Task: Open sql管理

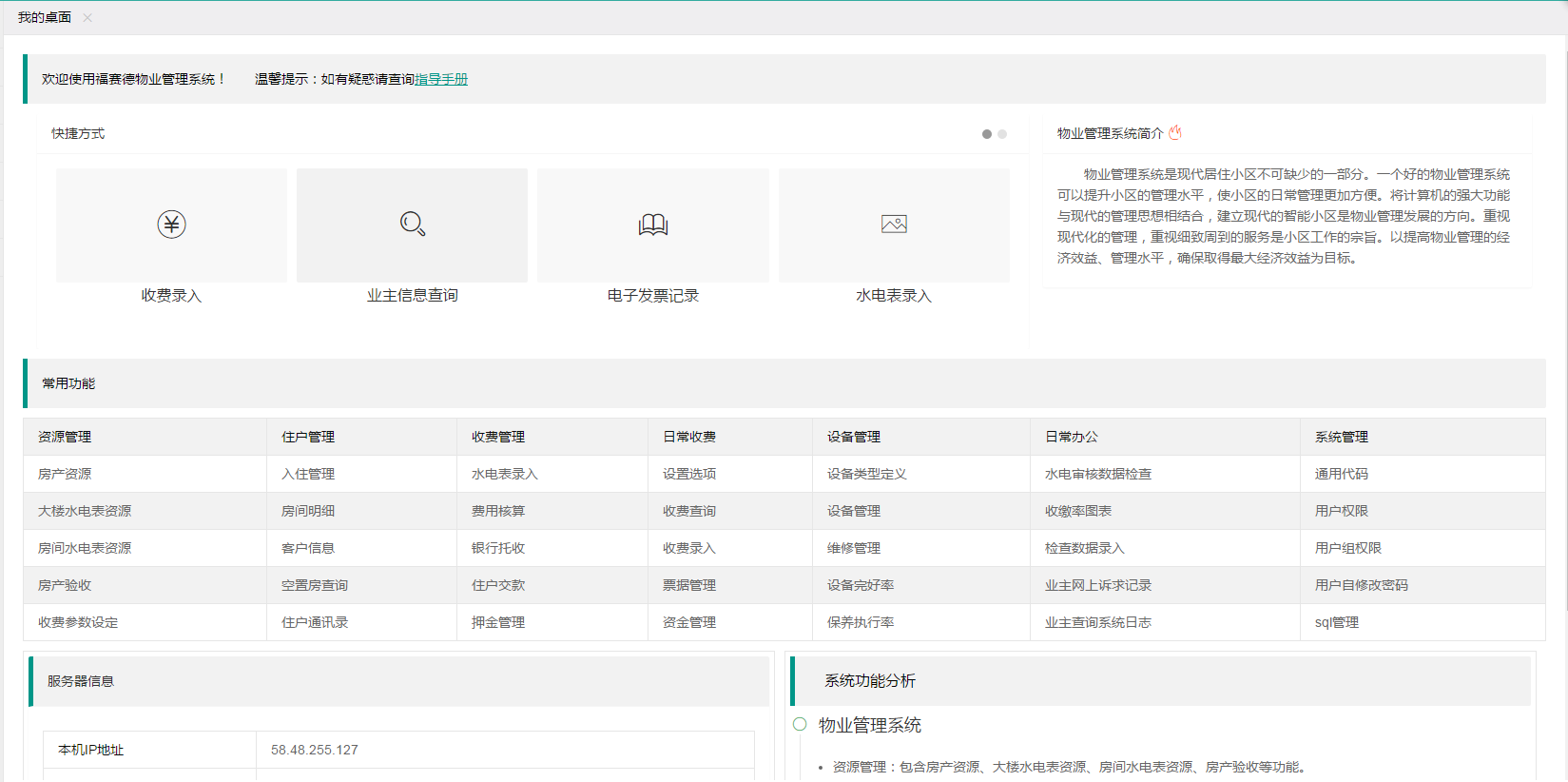Action: point(1337,622)
